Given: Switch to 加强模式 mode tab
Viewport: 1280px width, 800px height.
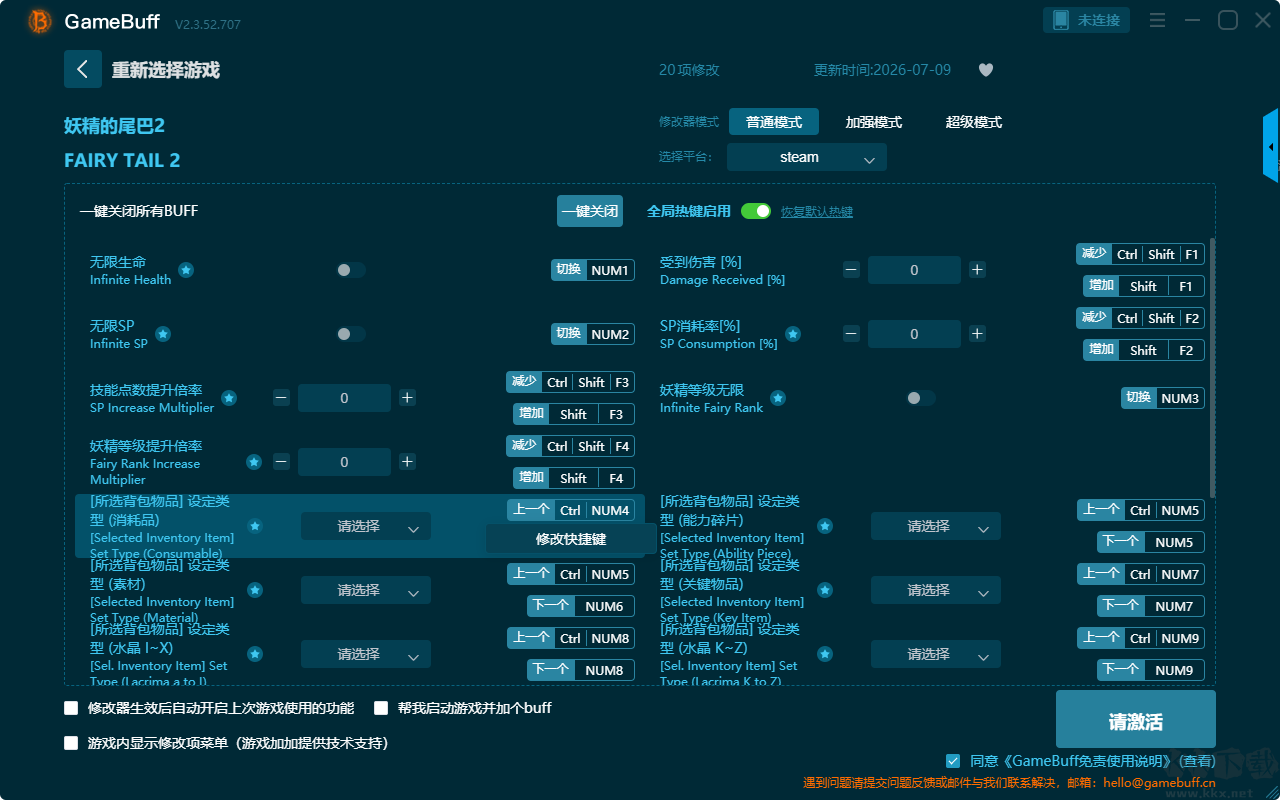Looking at the screenshot, I should coord(874,122).
